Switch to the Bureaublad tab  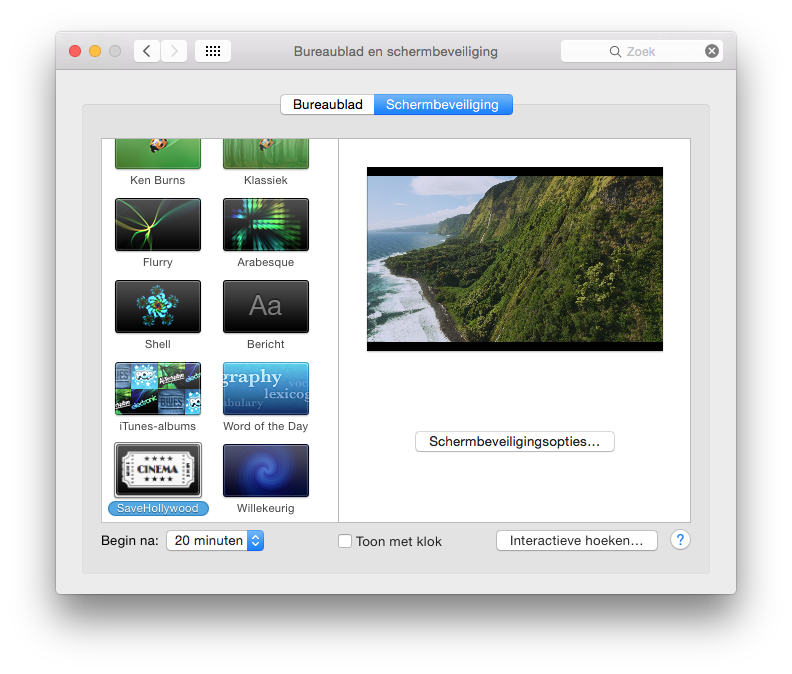[x=327, y=104]
